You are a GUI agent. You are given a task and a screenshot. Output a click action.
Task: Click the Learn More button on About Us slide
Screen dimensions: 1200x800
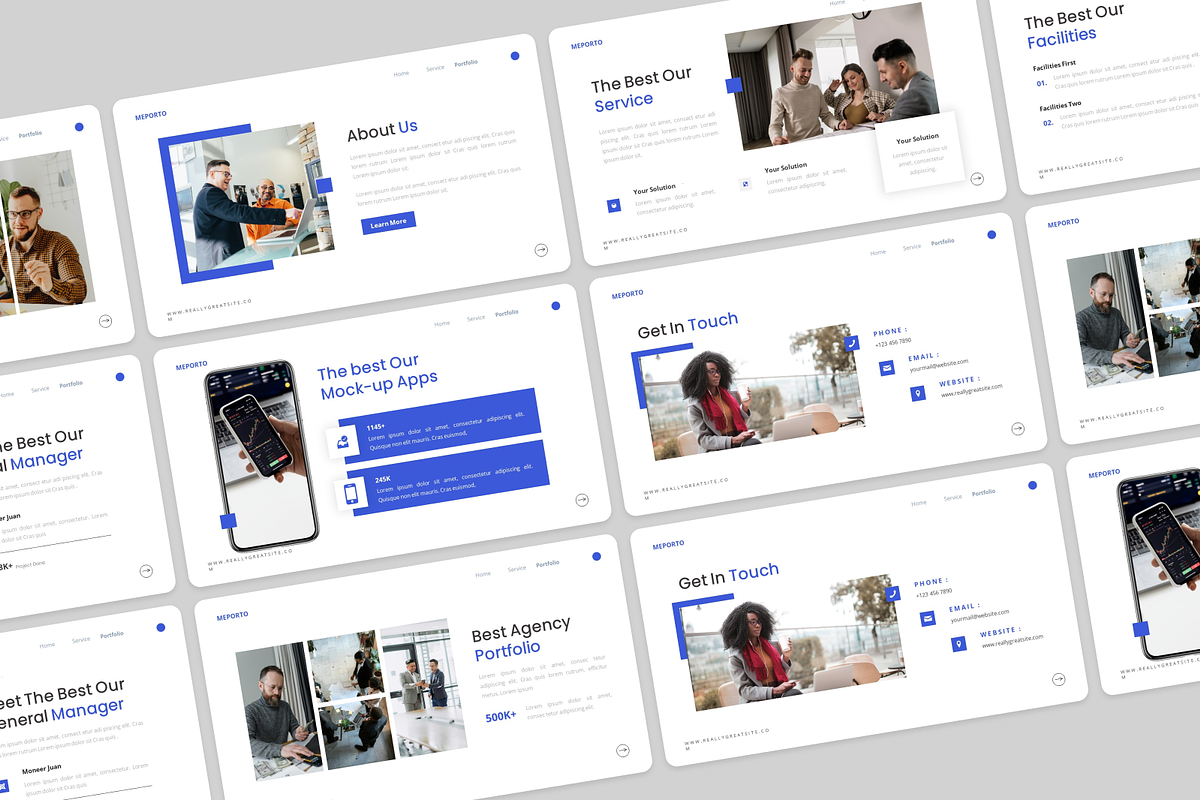point(389,223)
